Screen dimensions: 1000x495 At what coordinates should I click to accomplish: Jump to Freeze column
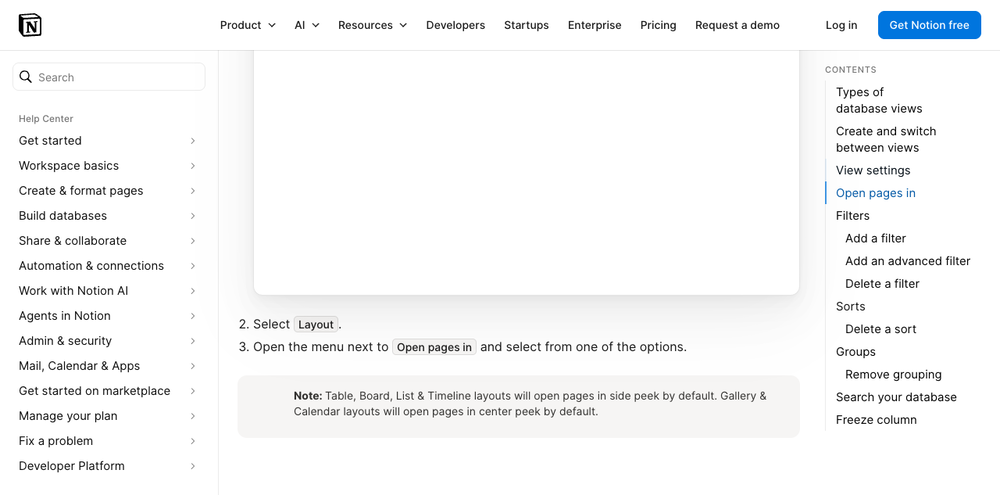876,420
